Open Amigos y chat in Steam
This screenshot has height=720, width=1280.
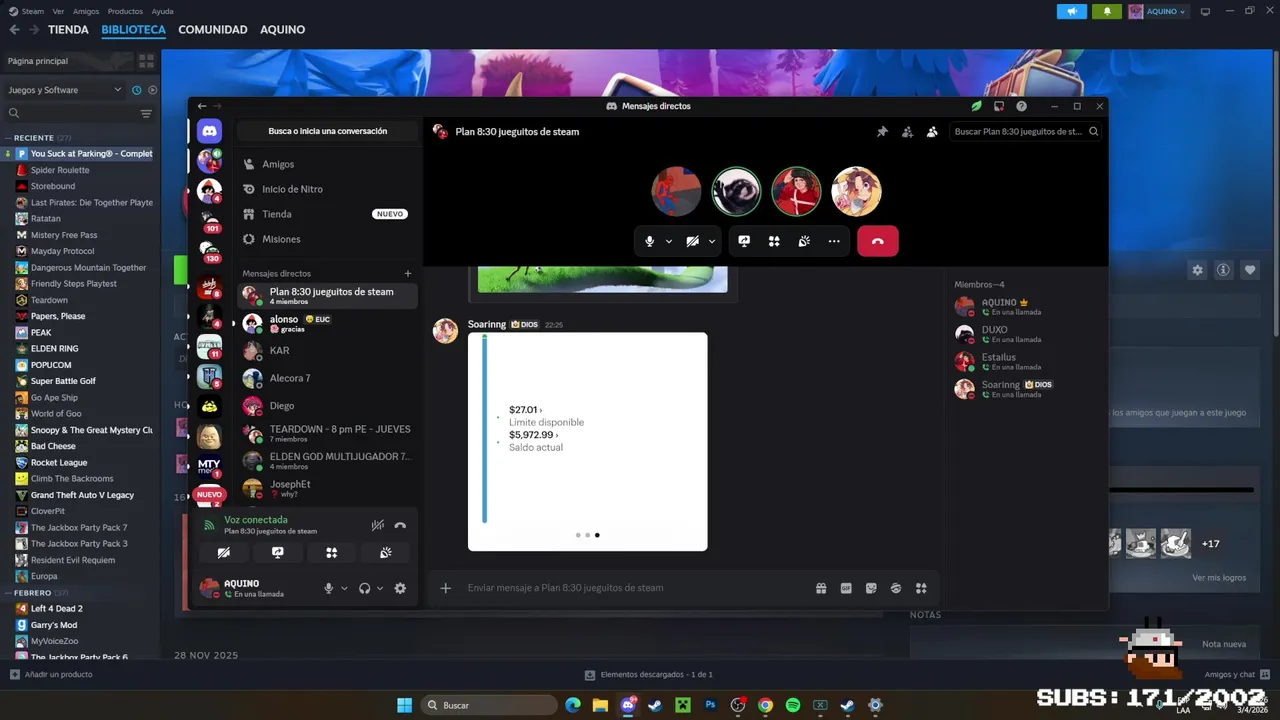click(x=1237, y=674)
